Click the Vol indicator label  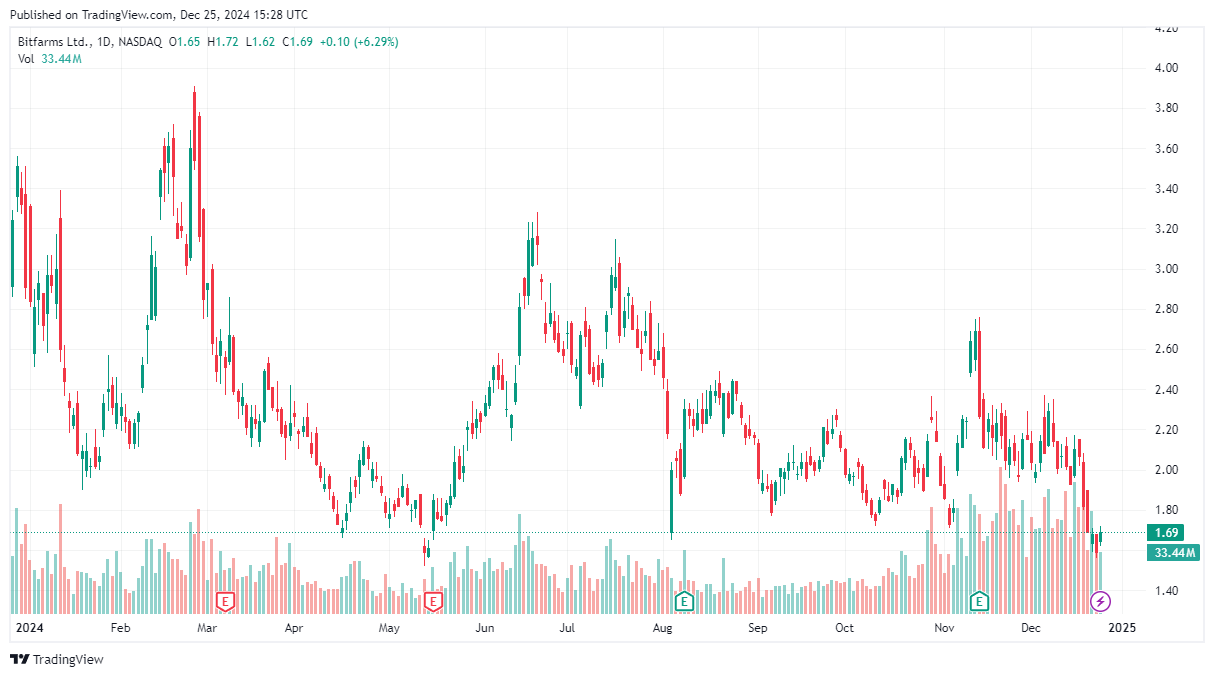[x=27, y=59]
